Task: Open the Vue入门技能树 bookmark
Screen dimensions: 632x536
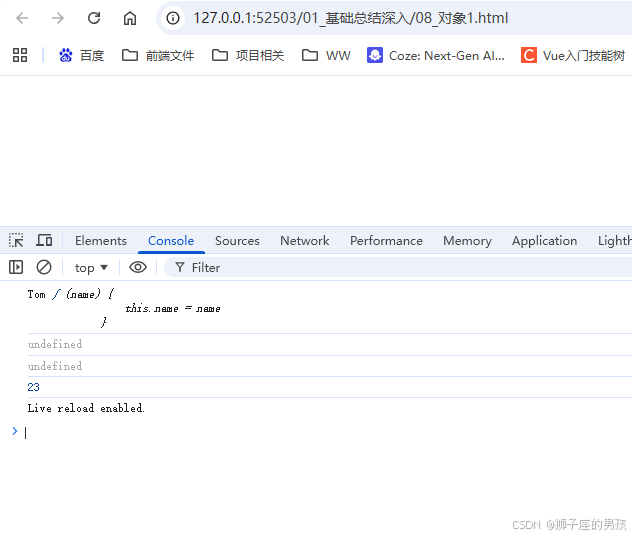Action: tap(573, 55)
